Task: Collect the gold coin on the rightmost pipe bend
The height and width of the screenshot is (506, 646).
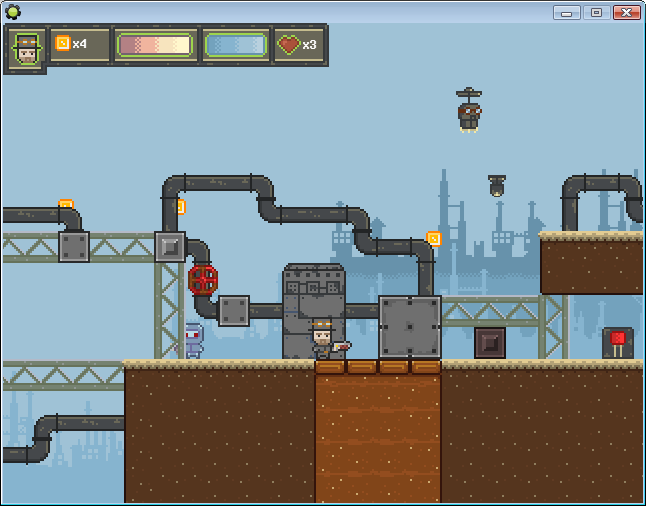Action: (x=433, y=238)
